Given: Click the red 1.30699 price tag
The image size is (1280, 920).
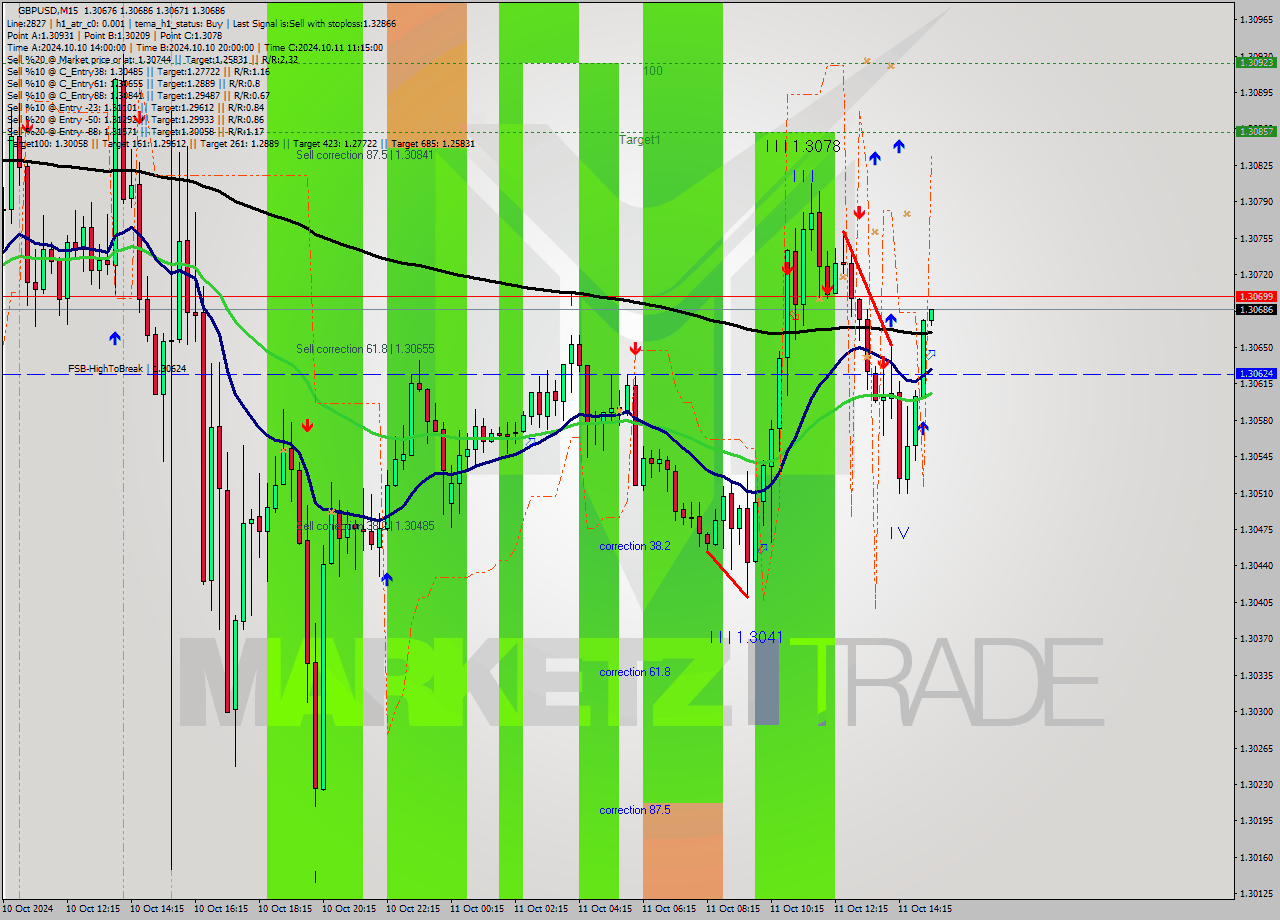Looking at the screenshot, I should (1256, 296).
